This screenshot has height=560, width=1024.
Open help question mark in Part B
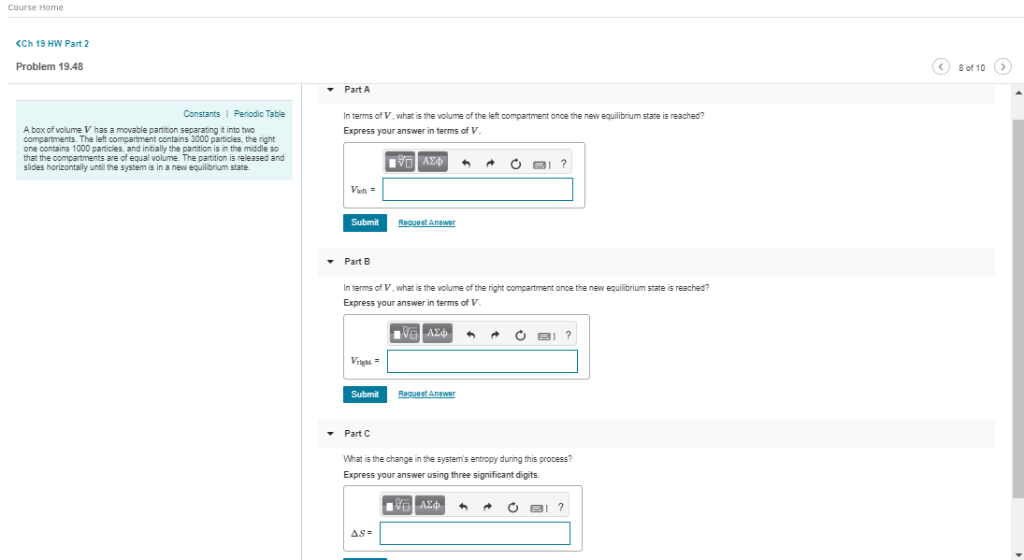568,335
